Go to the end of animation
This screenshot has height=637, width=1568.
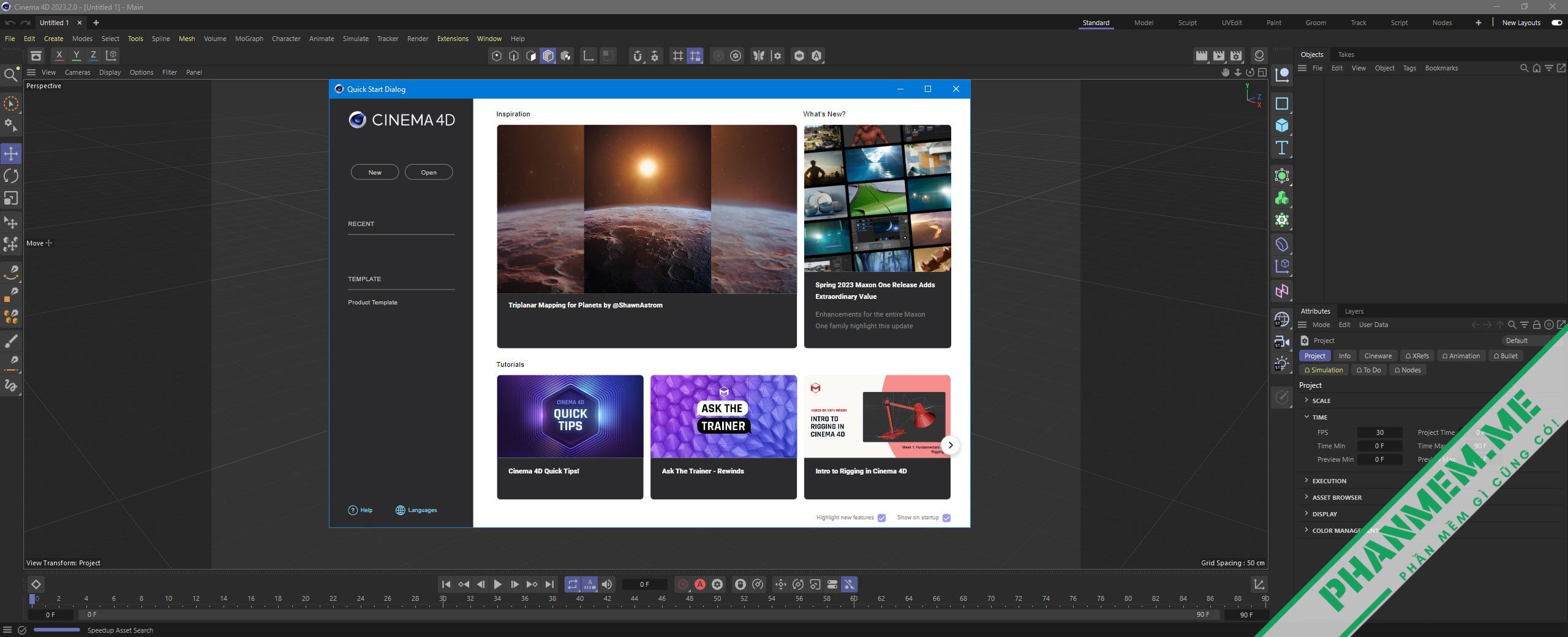point(549,584)
